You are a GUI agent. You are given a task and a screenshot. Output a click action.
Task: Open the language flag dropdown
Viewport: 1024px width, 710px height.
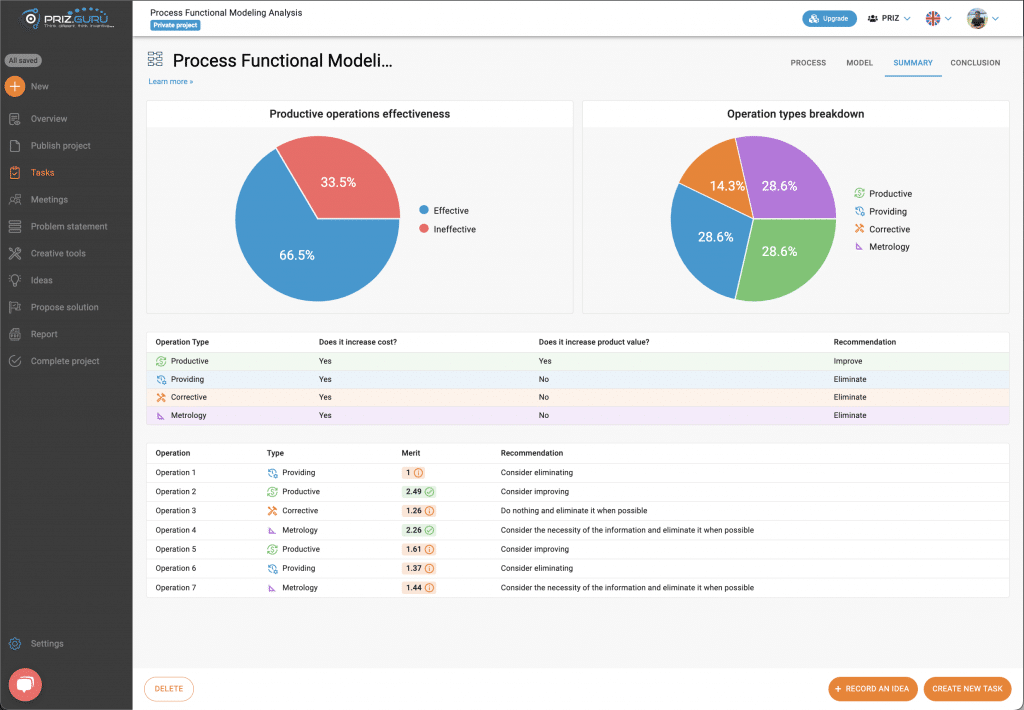(938, 18)
